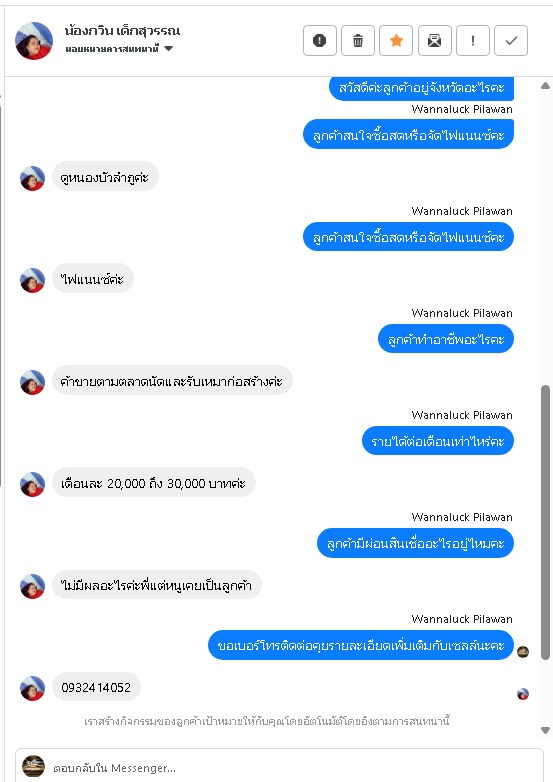Open the assign conversation label
This screenshot has width=553, height=782.
pyautogui.click(x=112, y=48)
